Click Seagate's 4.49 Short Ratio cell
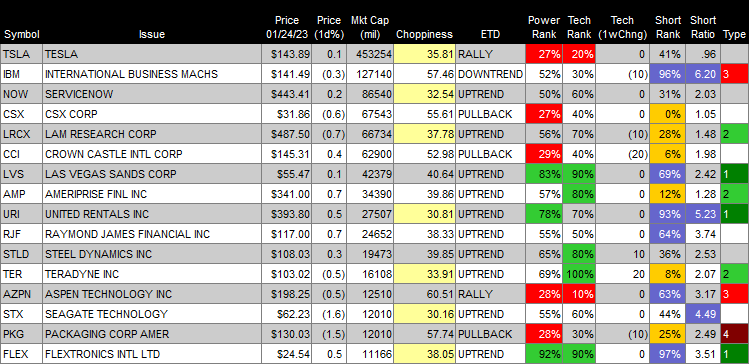 [x=703, y=314]
